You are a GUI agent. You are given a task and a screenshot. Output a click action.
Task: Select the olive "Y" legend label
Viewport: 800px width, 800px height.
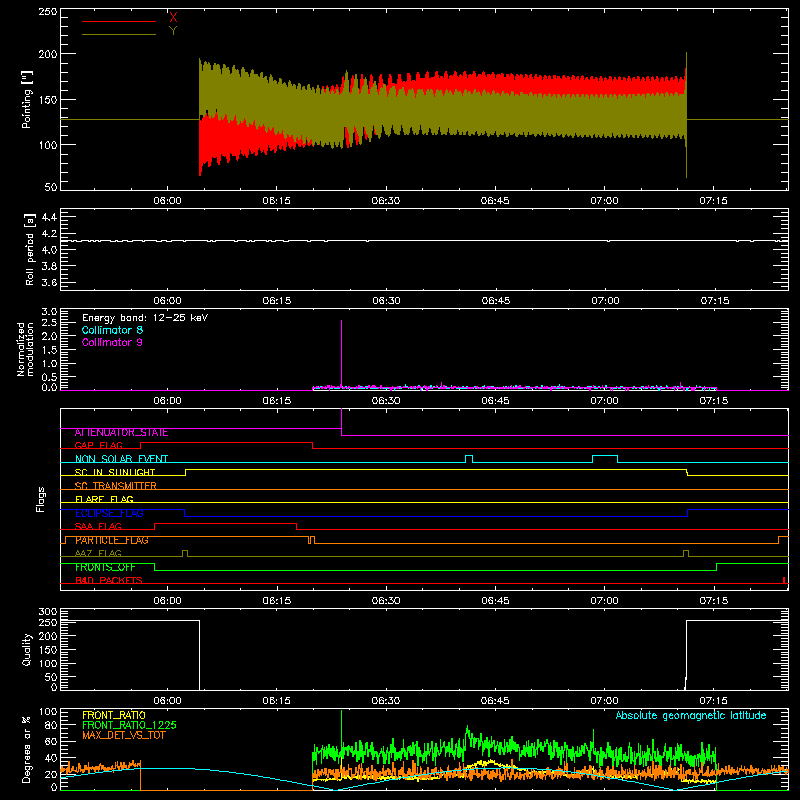coord(173,31)
